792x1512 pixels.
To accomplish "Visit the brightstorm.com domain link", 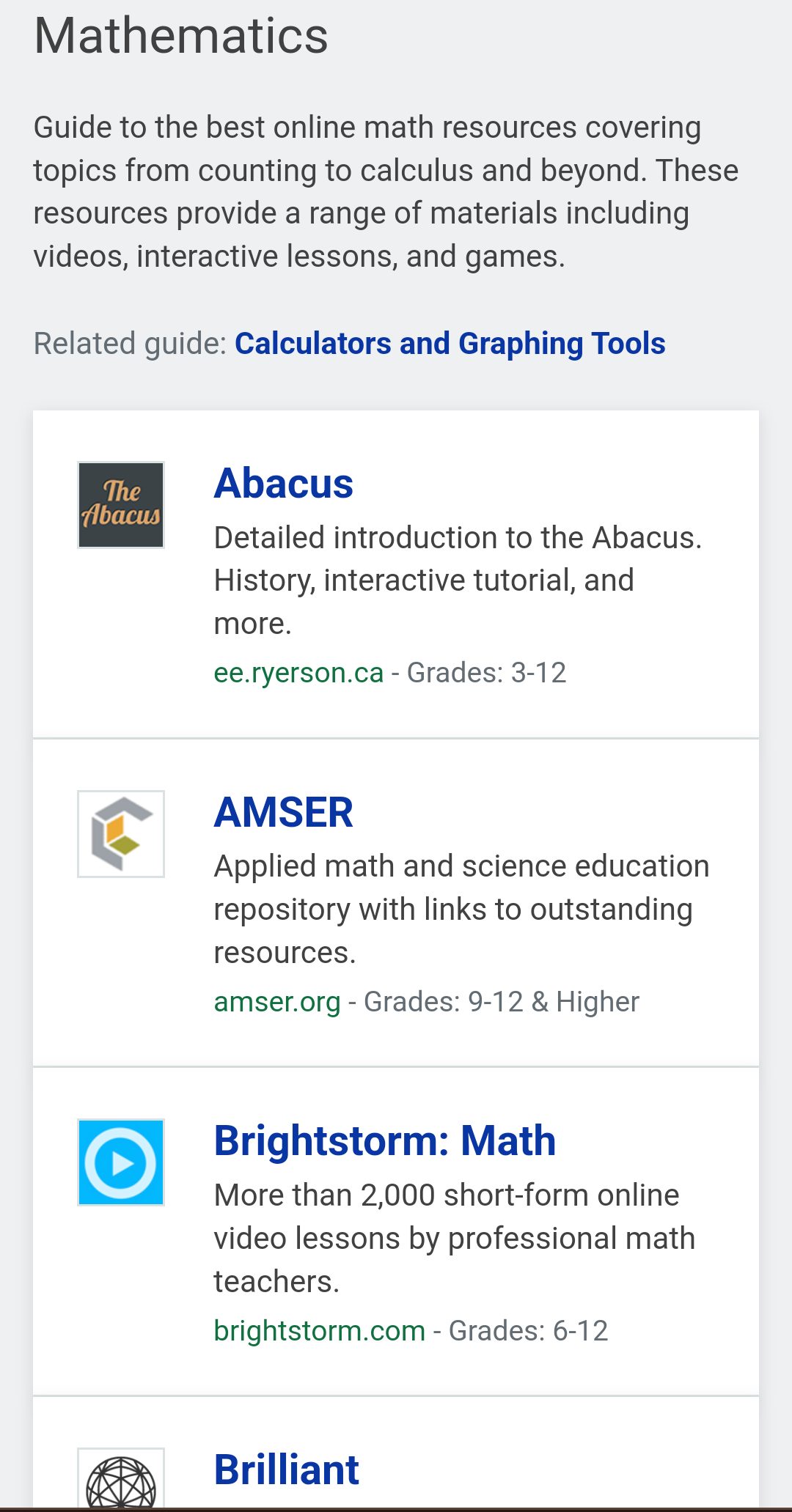I will [x=319, y=1331].
